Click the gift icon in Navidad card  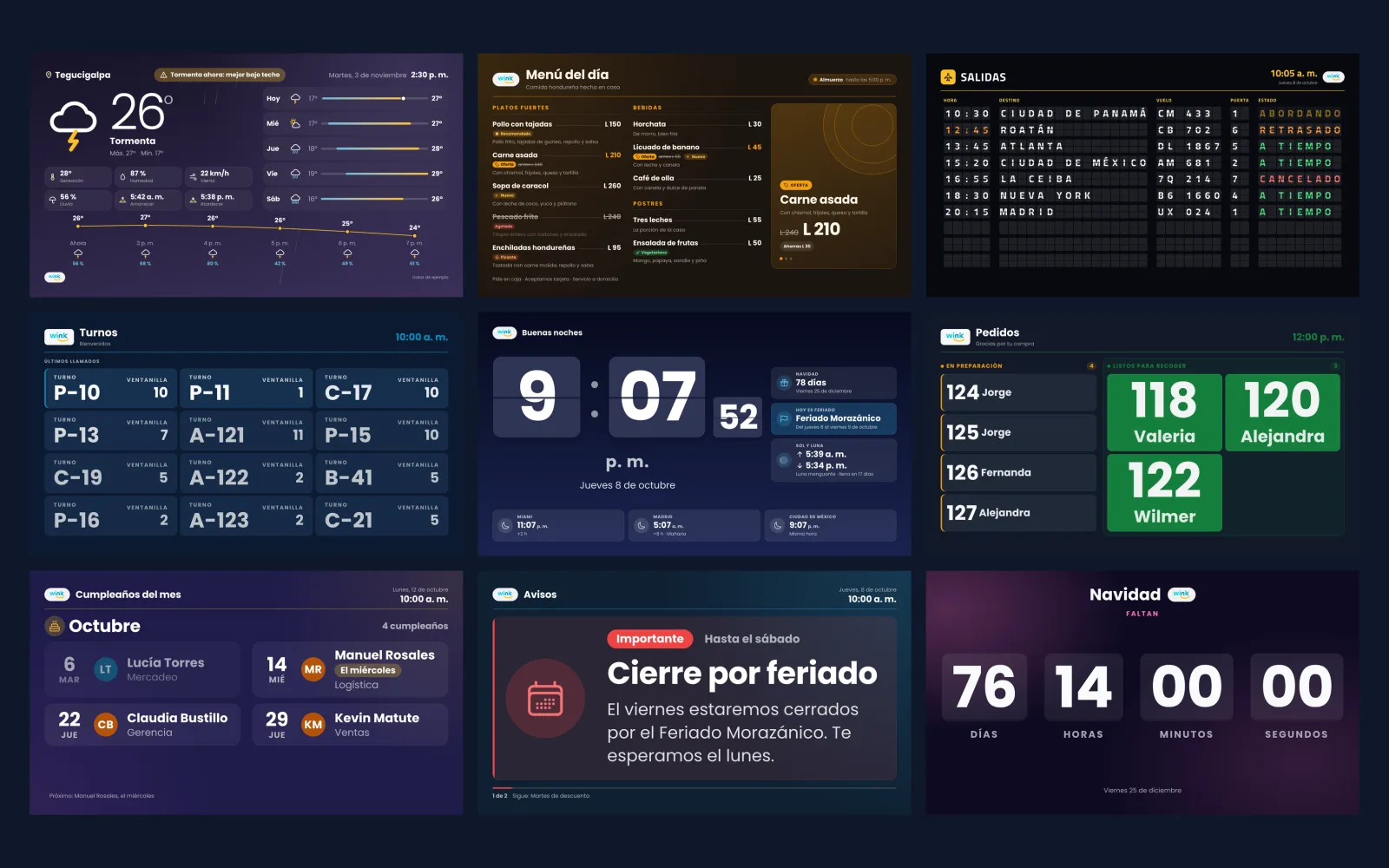(x=784, y=383)
